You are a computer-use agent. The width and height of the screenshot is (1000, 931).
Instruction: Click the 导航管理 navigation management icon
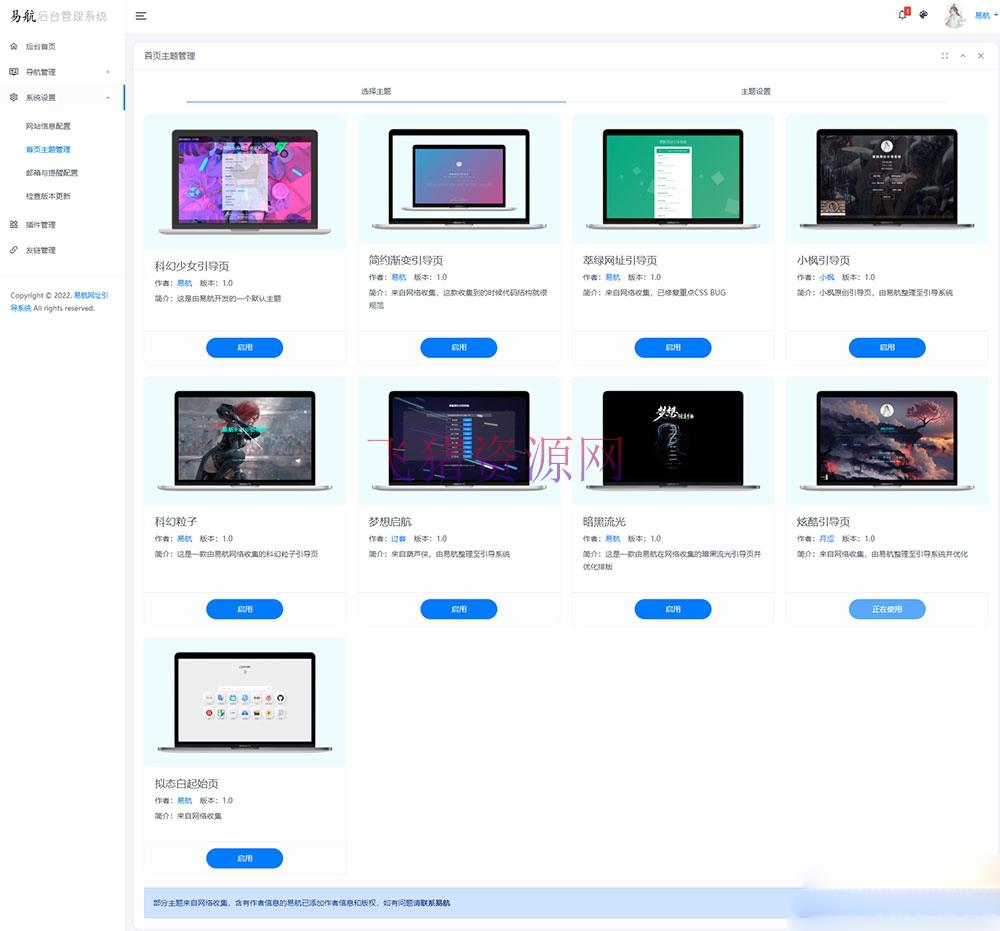[x=14, y=71]
